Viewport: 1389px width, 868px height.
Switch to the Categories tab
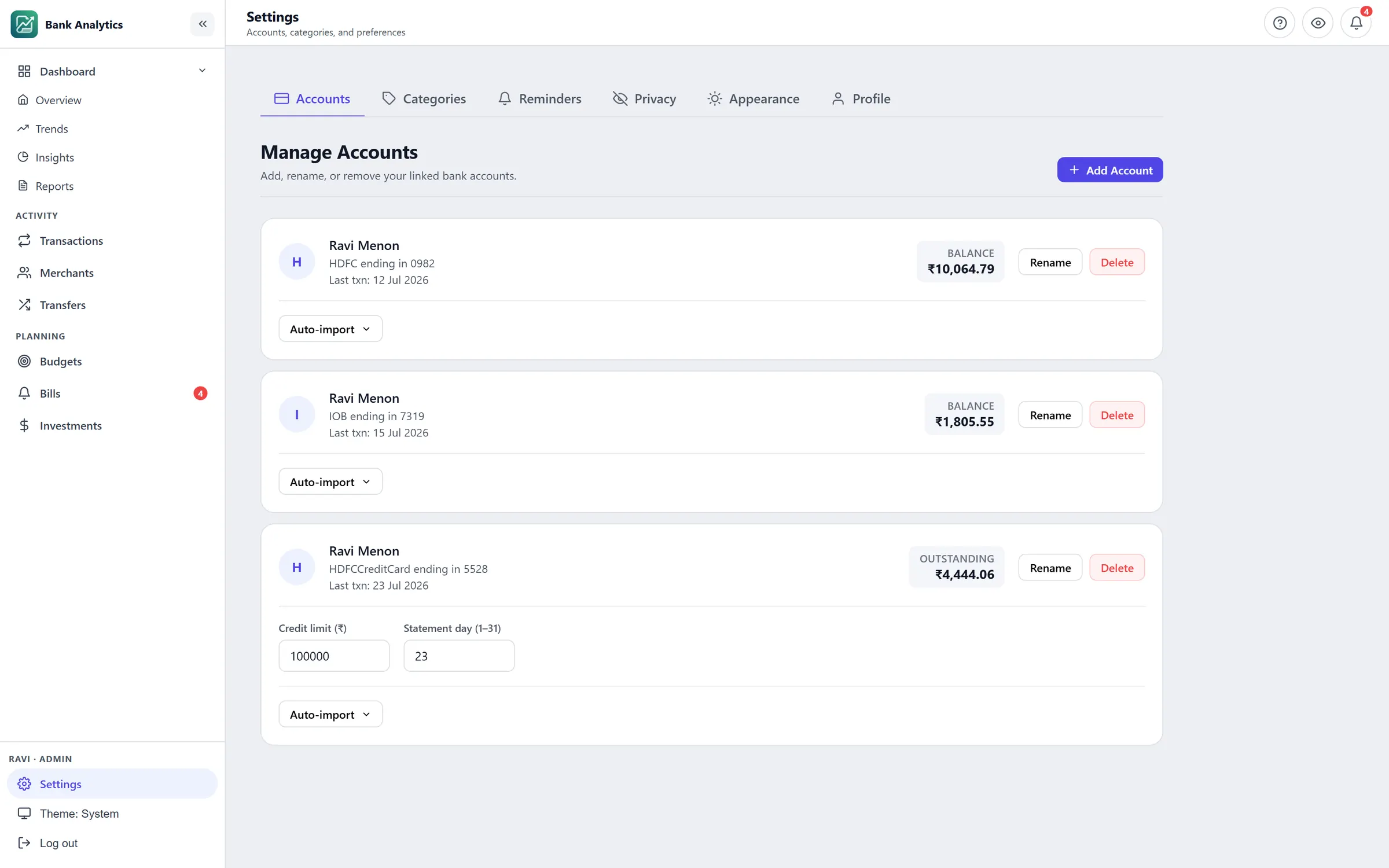pyautogui.click(x=424, y=98)
